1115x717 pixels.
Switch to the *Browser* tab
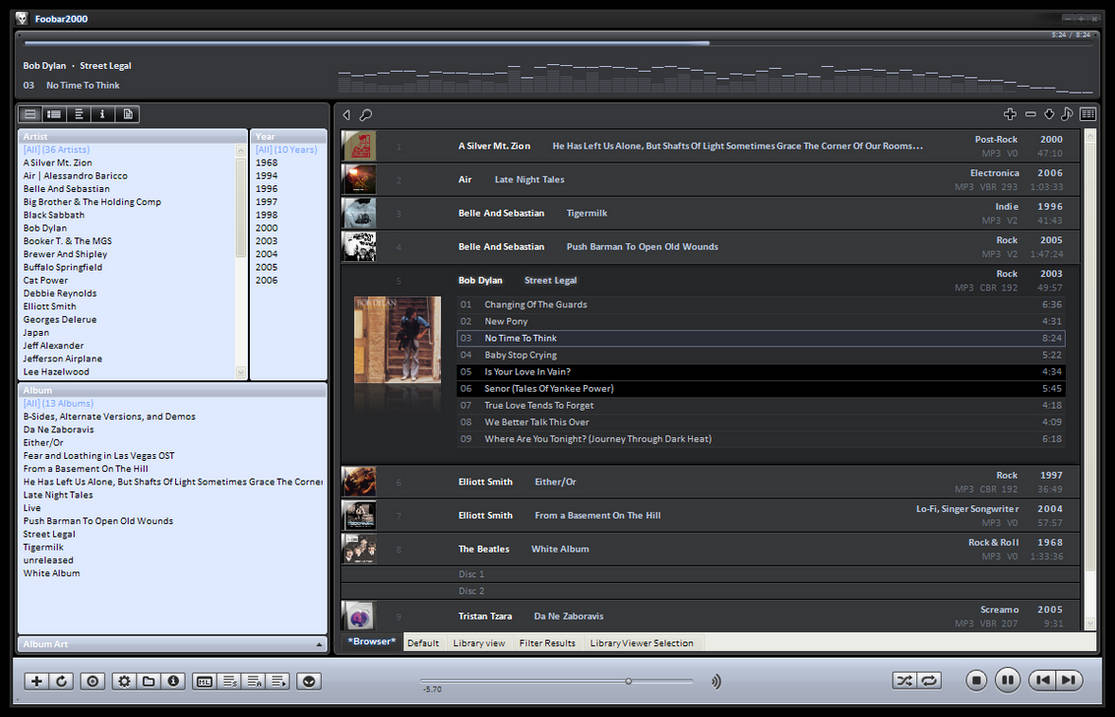click(372, 642)
